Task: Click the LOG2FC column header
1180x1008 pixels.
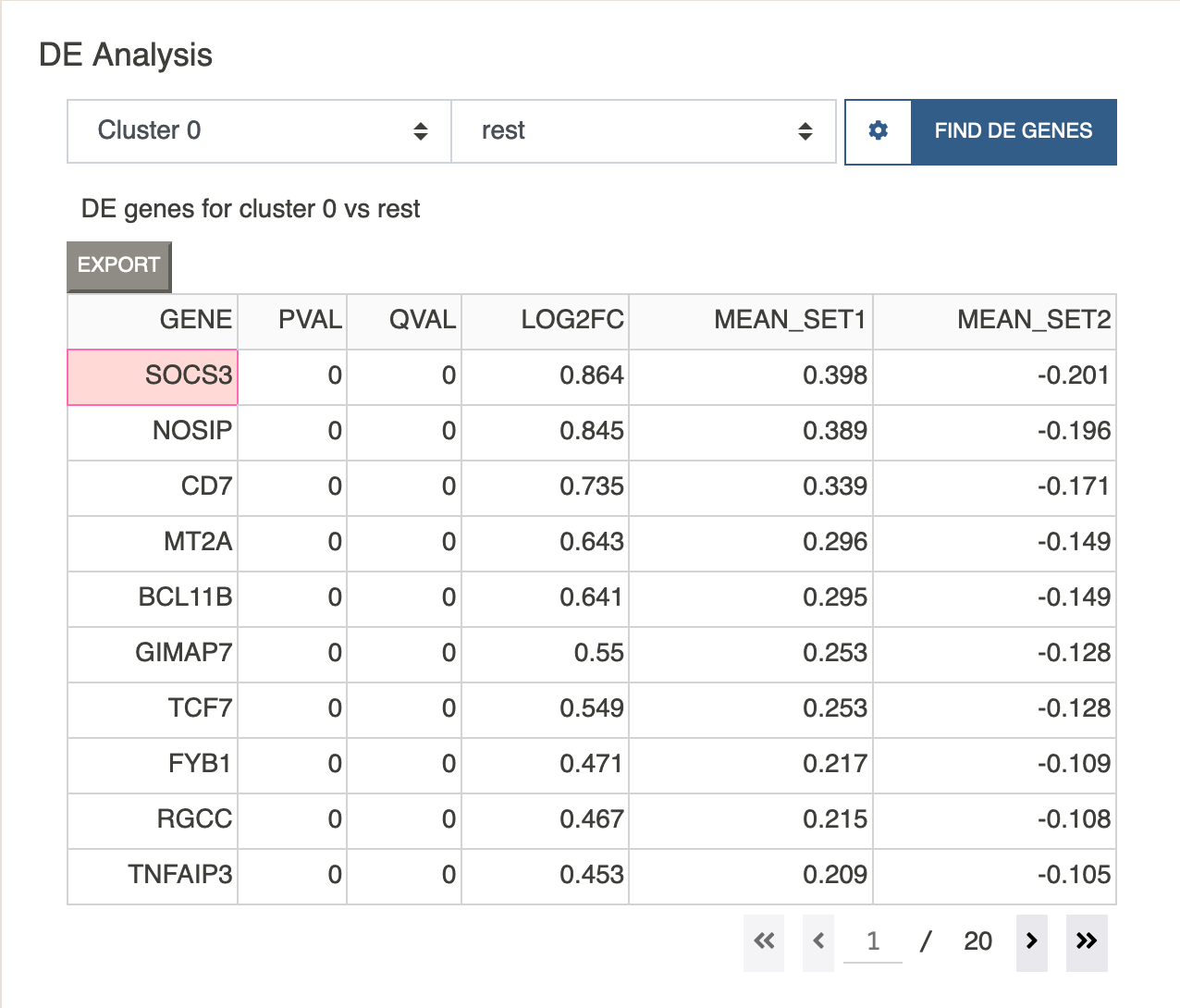Action: pyautogui.click(x=546, y=321)
